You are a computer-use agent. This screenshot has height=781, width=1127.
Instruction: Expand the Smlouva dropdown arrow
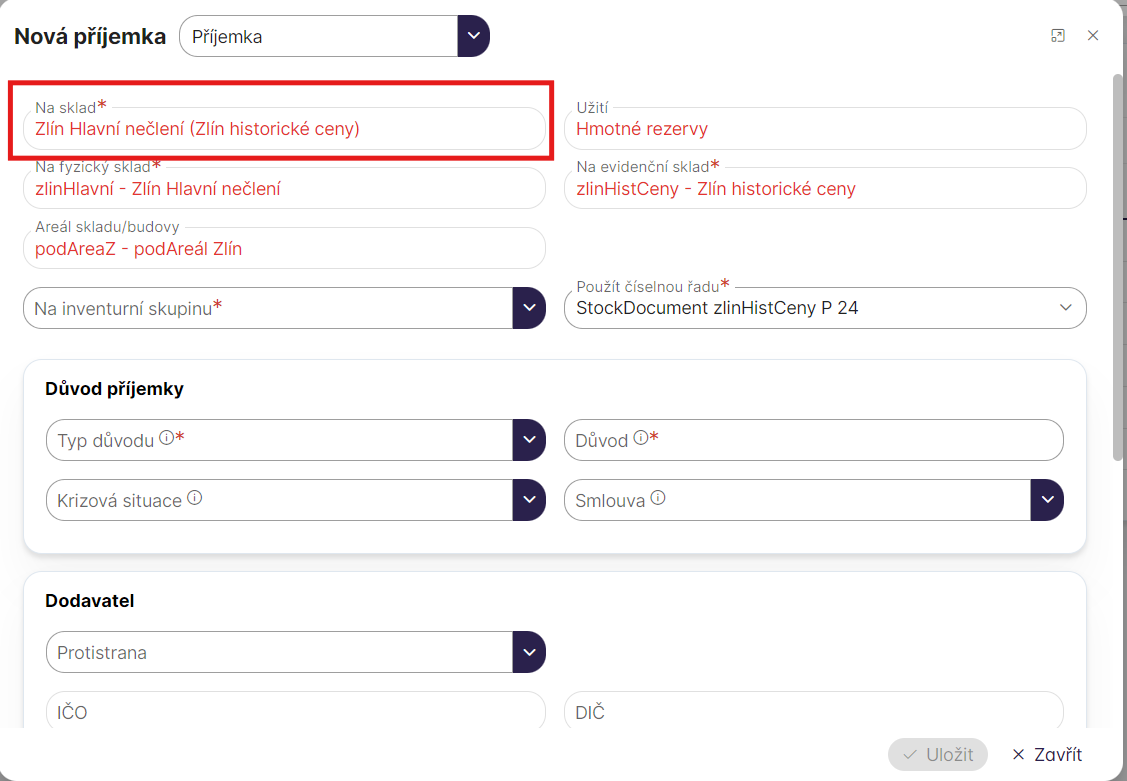1047,500
